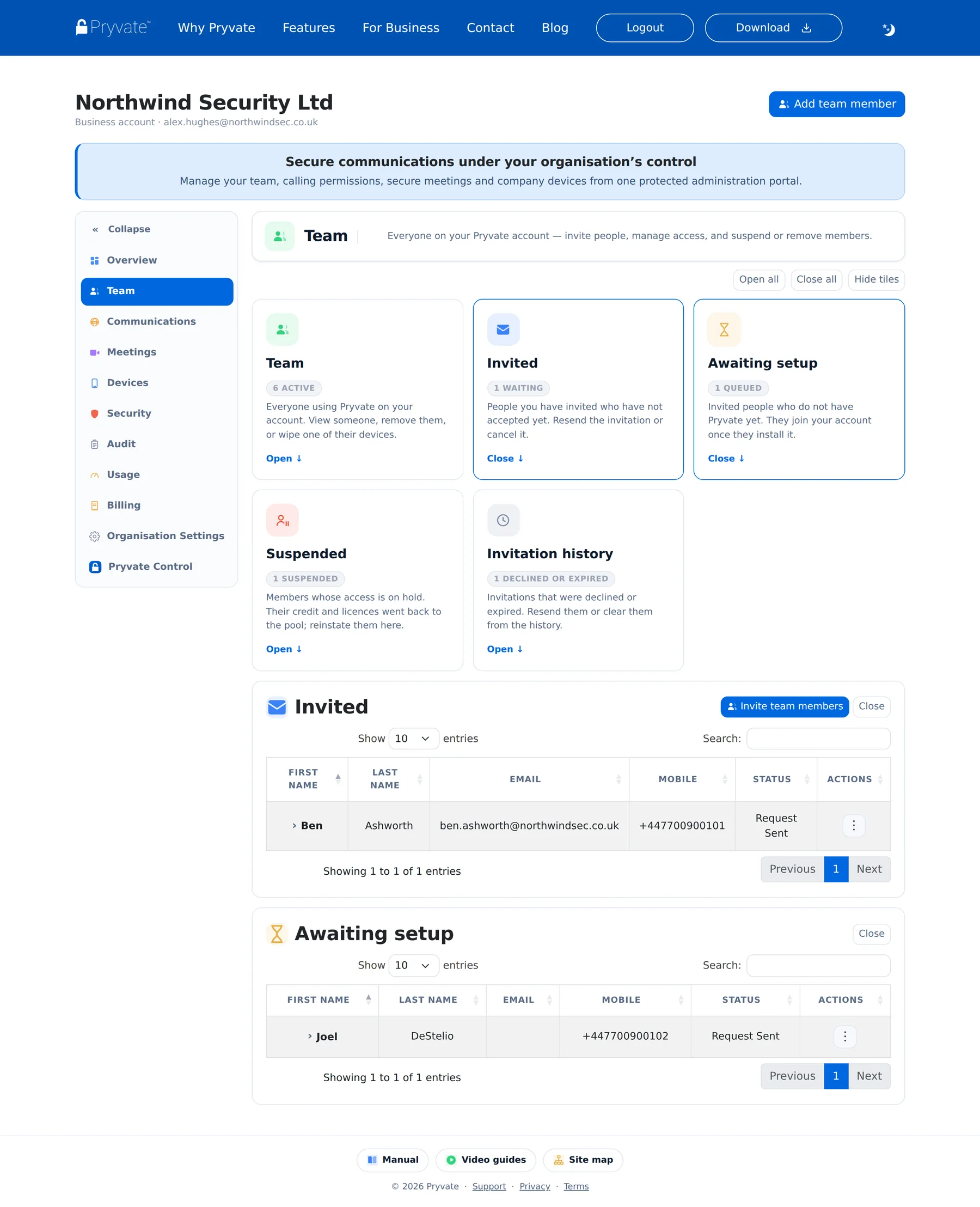The width and height of the screenshot is (980, 1207).
Task: Click the Organisation Settings gear icon
Action: [x=94, y=536]
